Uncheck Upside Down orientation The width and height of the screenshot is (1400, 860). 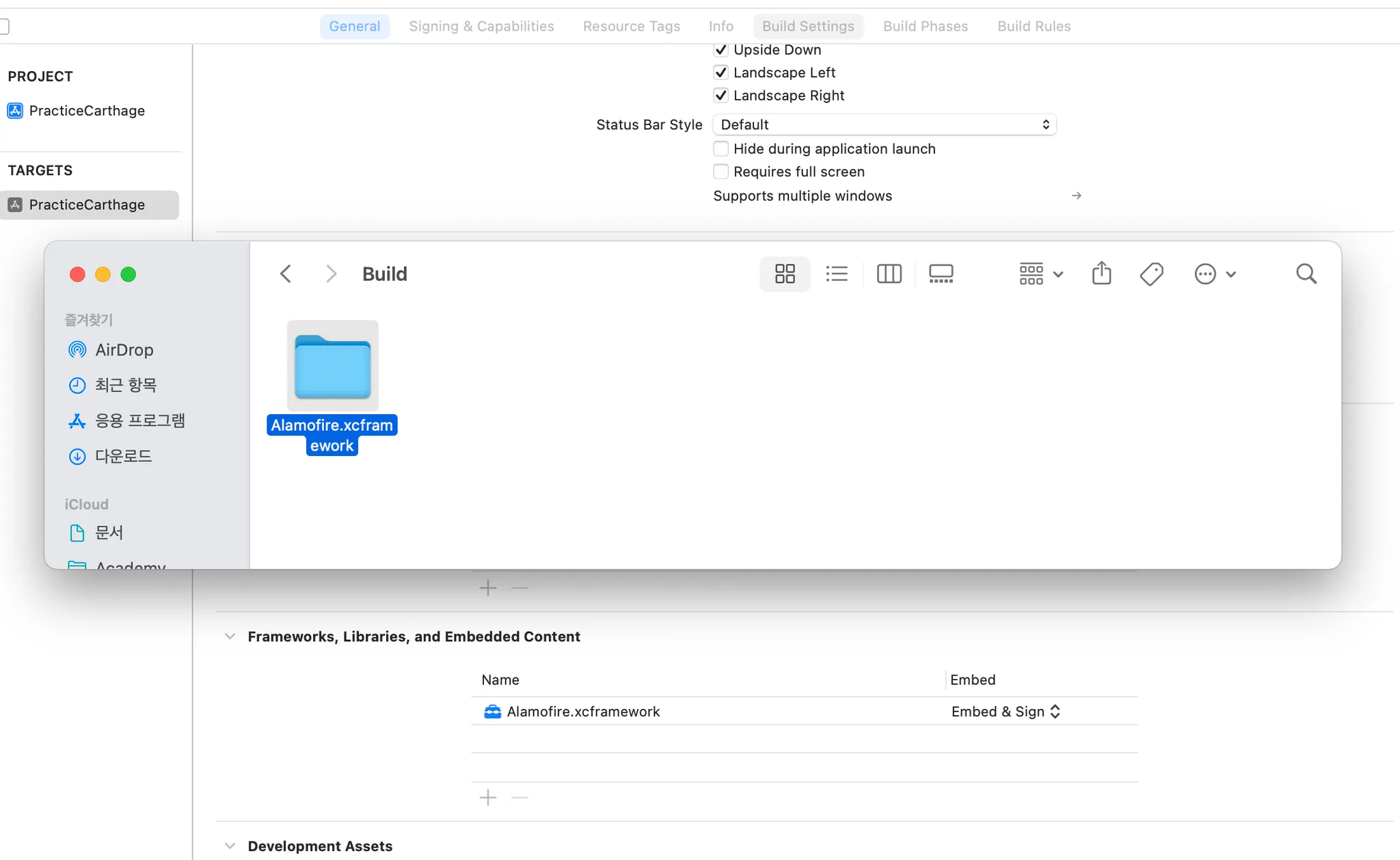[x=721, y=50]
